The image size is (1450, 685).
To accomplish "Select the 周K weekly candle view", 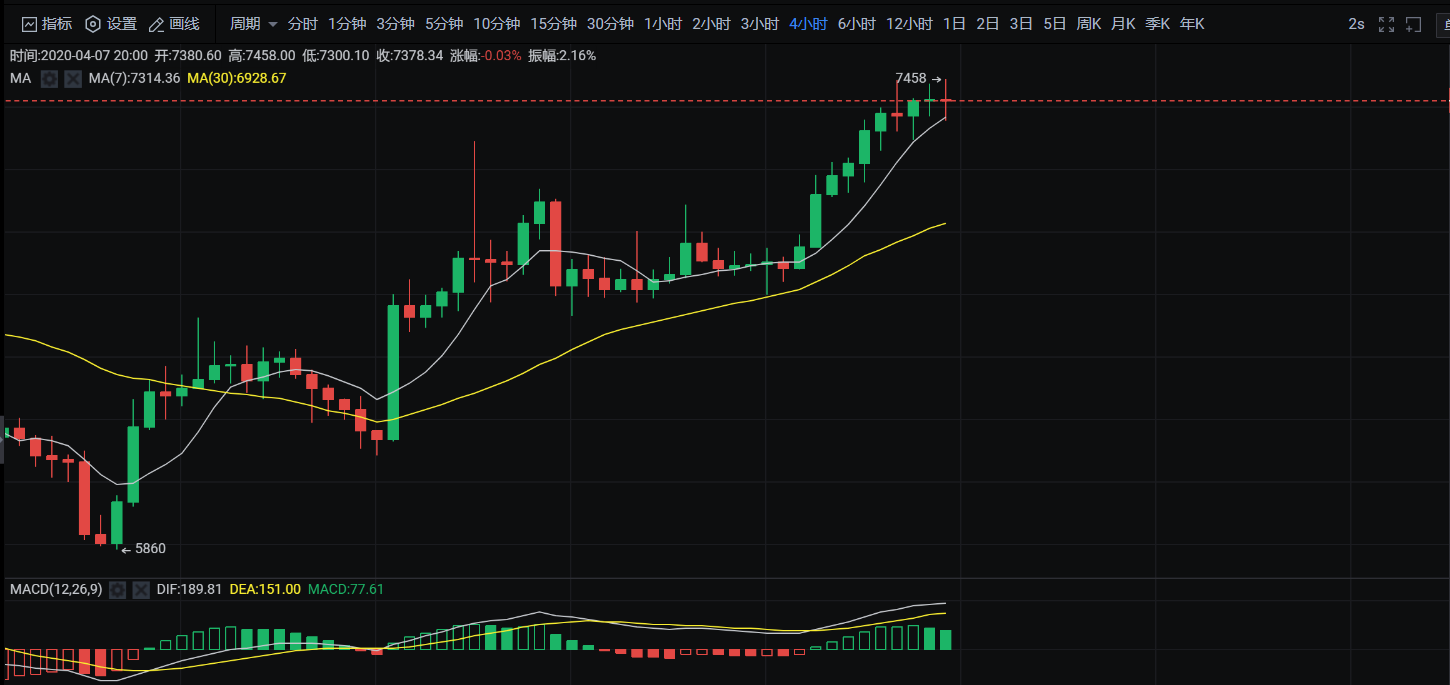I will [1089, 23].
